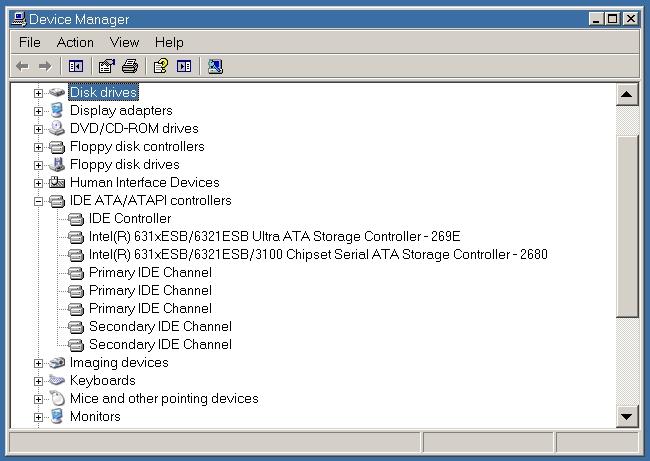Click the Floppy disk controllers icon

pyautogui.click(x=57, y=147)
